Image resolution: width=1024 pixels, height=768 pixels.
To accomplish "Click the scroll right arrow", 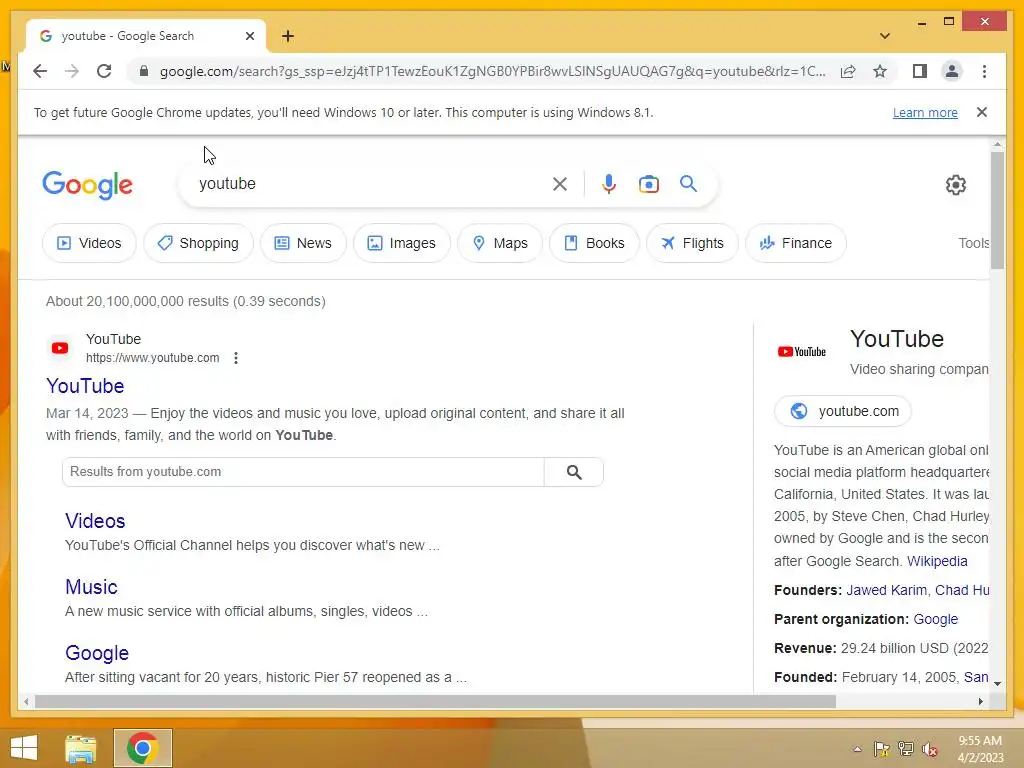I will click(x=980, y=702).
